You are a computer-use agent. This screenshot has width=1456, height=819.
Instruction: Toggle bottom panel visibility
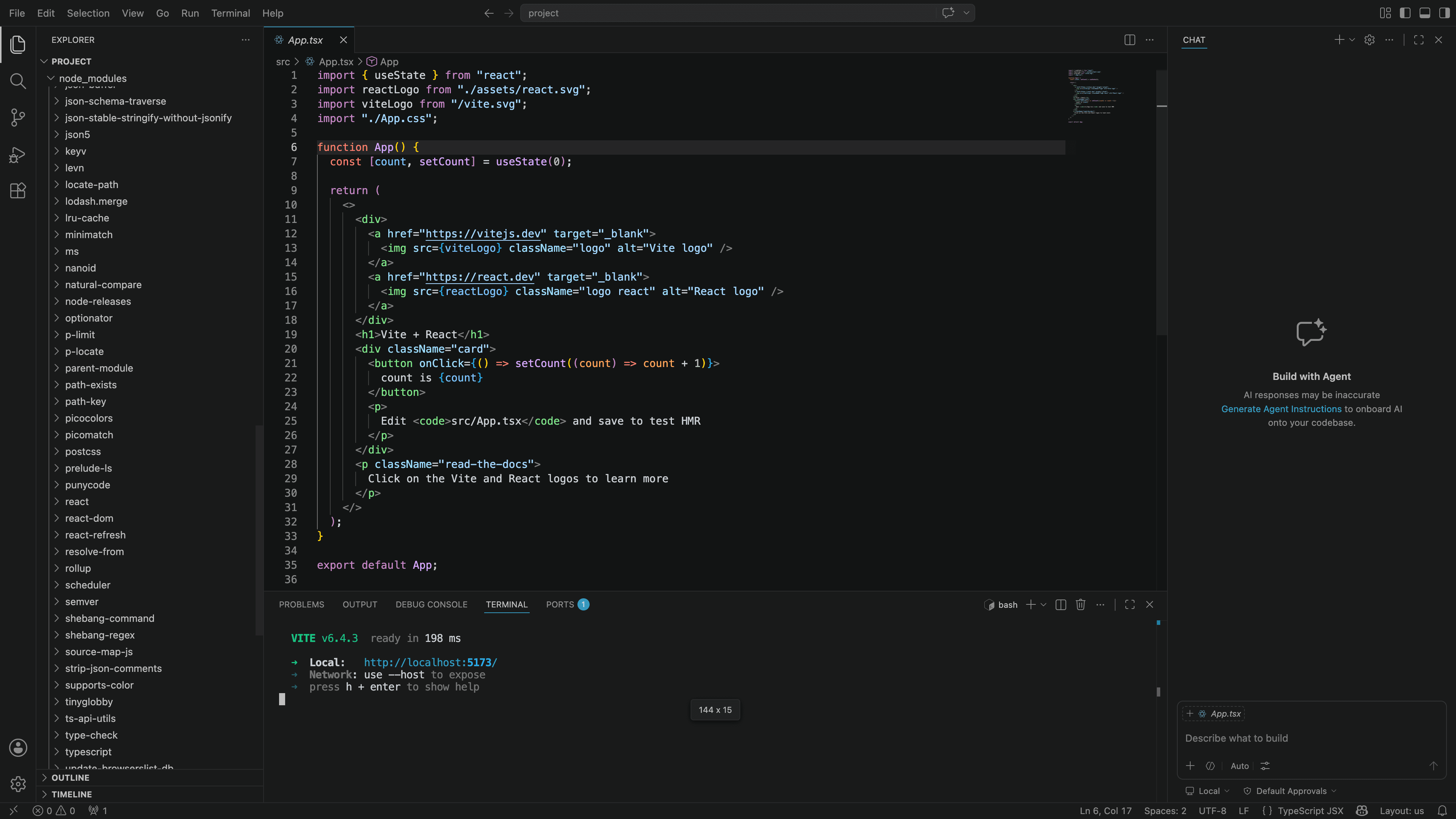(x=1425, y=13)
